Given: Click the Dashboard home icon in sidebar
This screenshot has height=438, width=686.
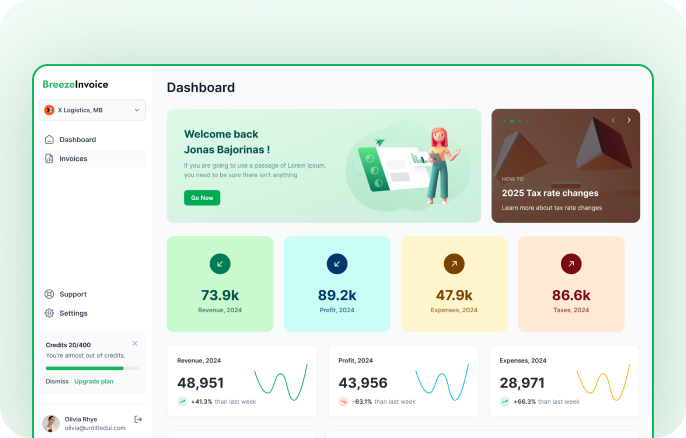Looking at the screenshot, I should pyautogui.click(x=49, y=140).
